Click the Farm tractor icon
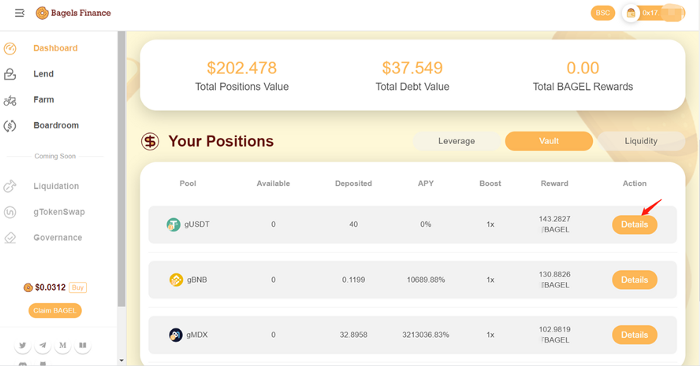The image size is (700, 366). (x=10, y=100)
